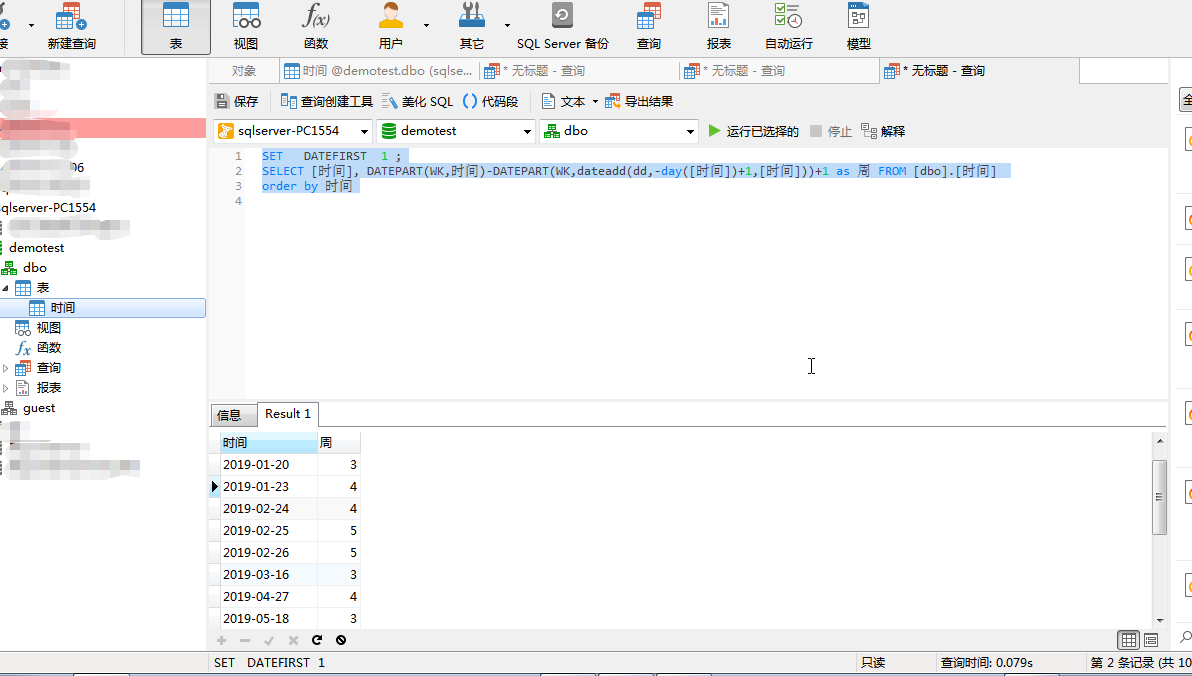Expand the 查询 node in the tree
The width and height of the screenshot is (1192, 676).
point(6,368)
